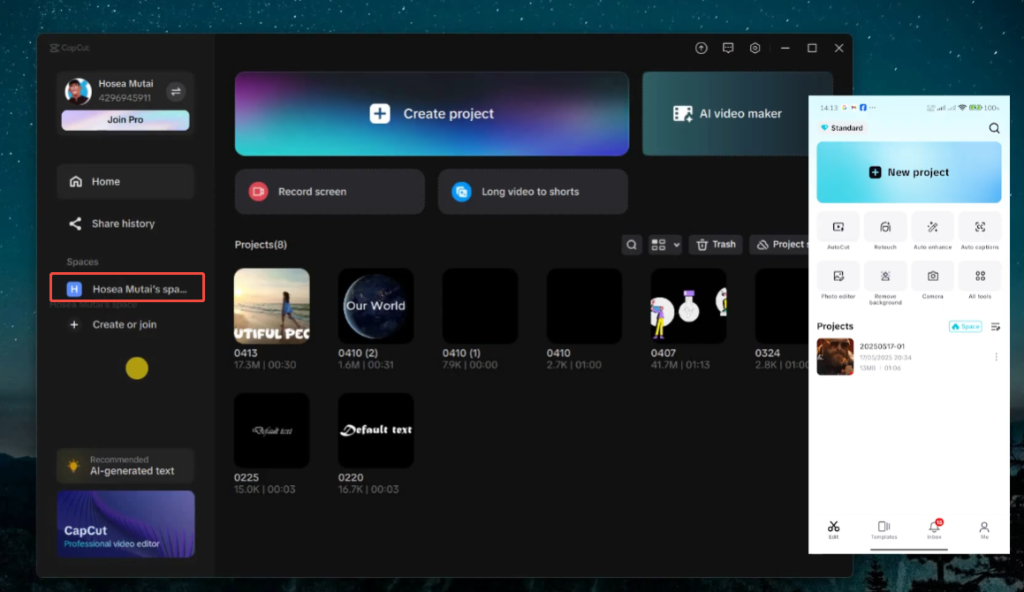1024x592 pixels.
Task: Start Record screen
Action: coord(330,191)
